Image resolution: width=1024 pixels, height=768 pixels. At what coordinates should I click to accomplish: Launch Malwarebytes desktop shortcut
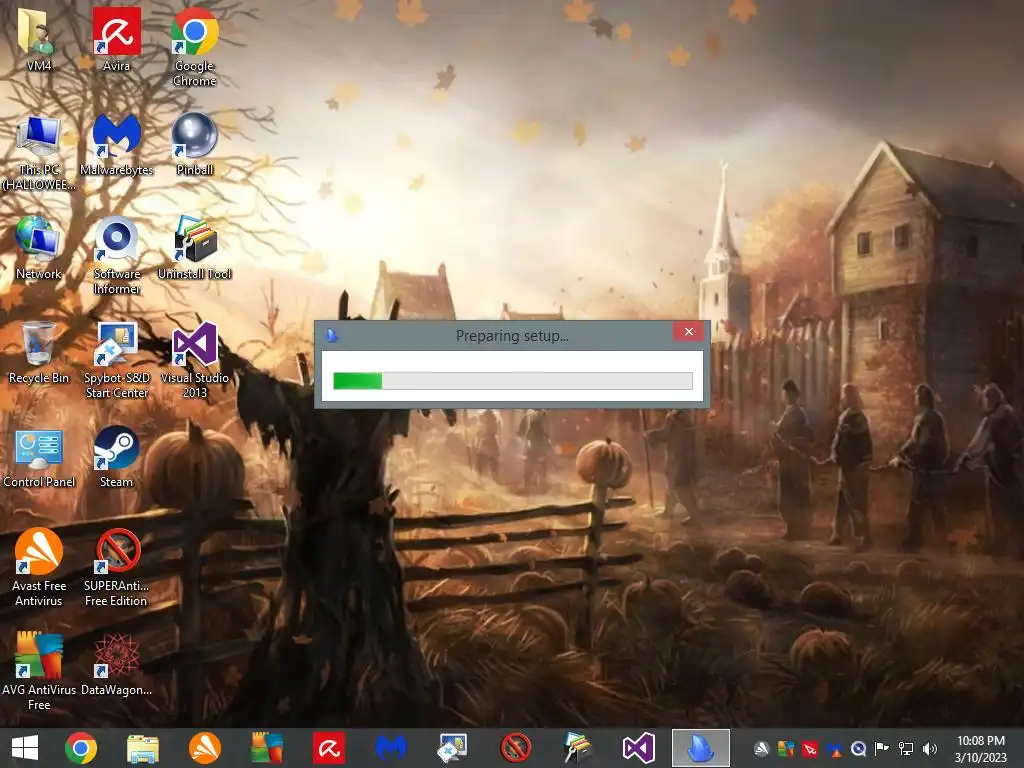116,144
